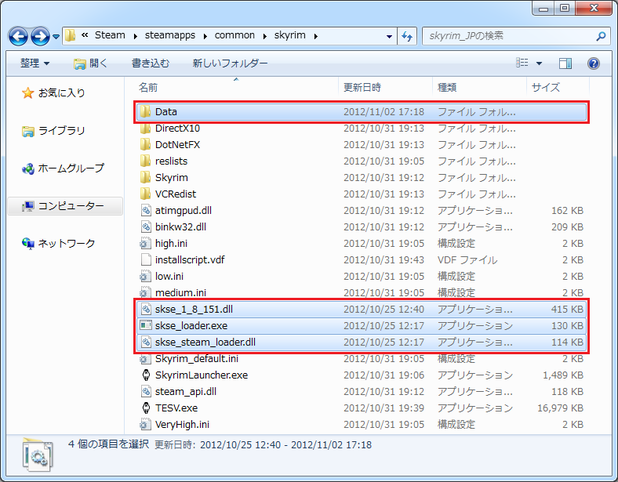The image size is (618, 482).
Task: Click the low.ini file icon
Action: (145, 276)
